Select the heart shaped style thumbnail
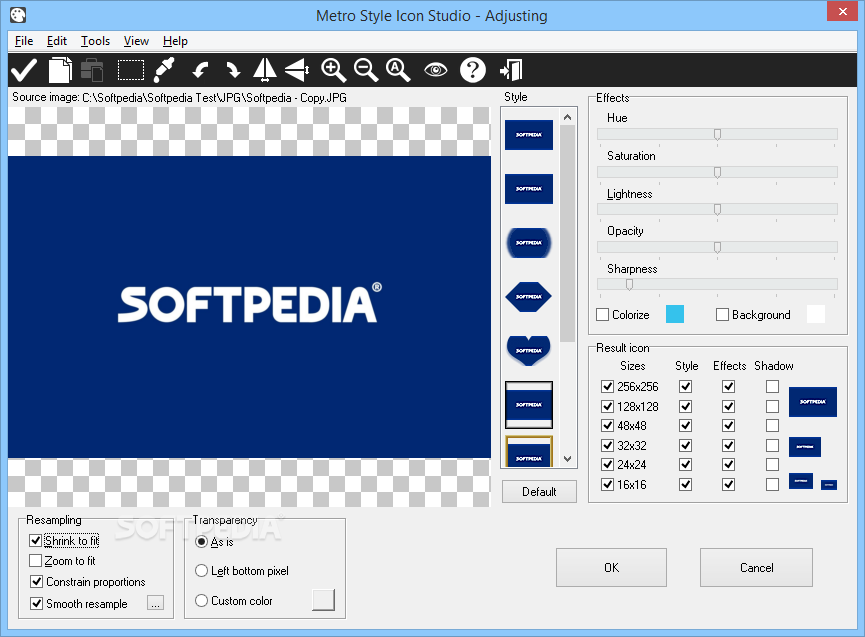Screen dimensions: 865x637 pos(529,351)
